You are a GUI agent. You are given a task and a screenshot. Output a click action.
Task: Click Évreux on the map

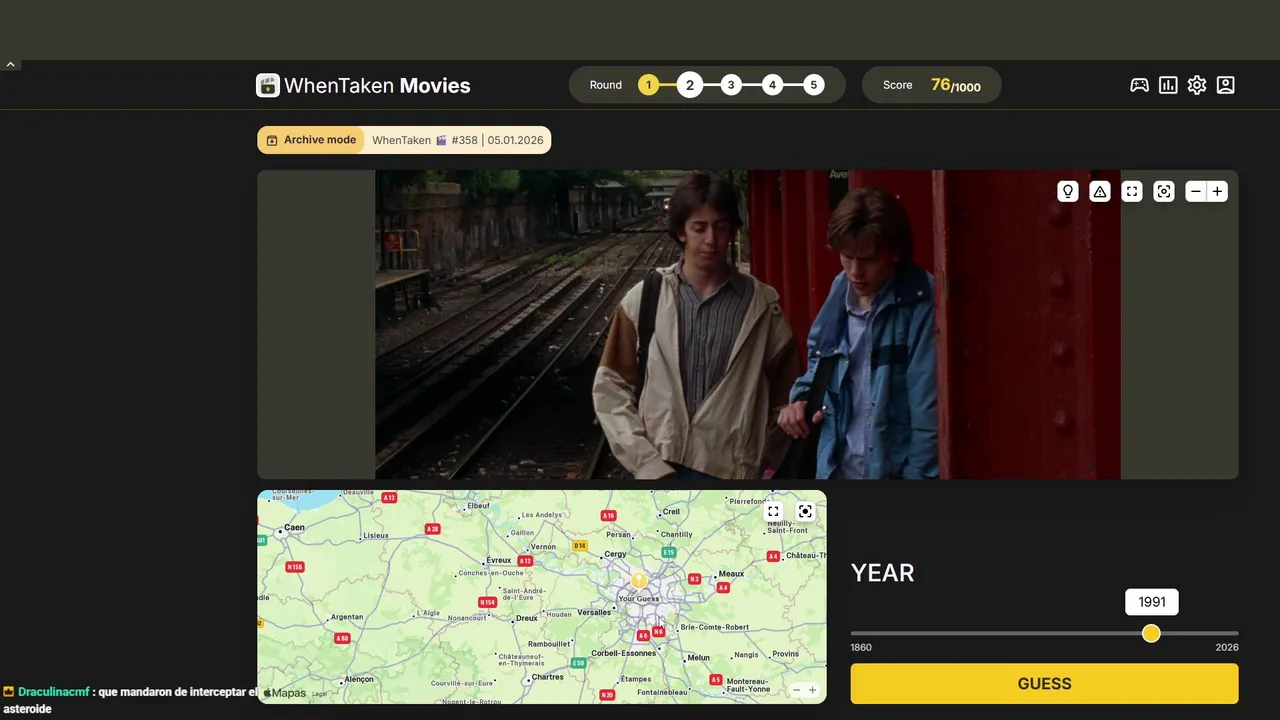498,560
